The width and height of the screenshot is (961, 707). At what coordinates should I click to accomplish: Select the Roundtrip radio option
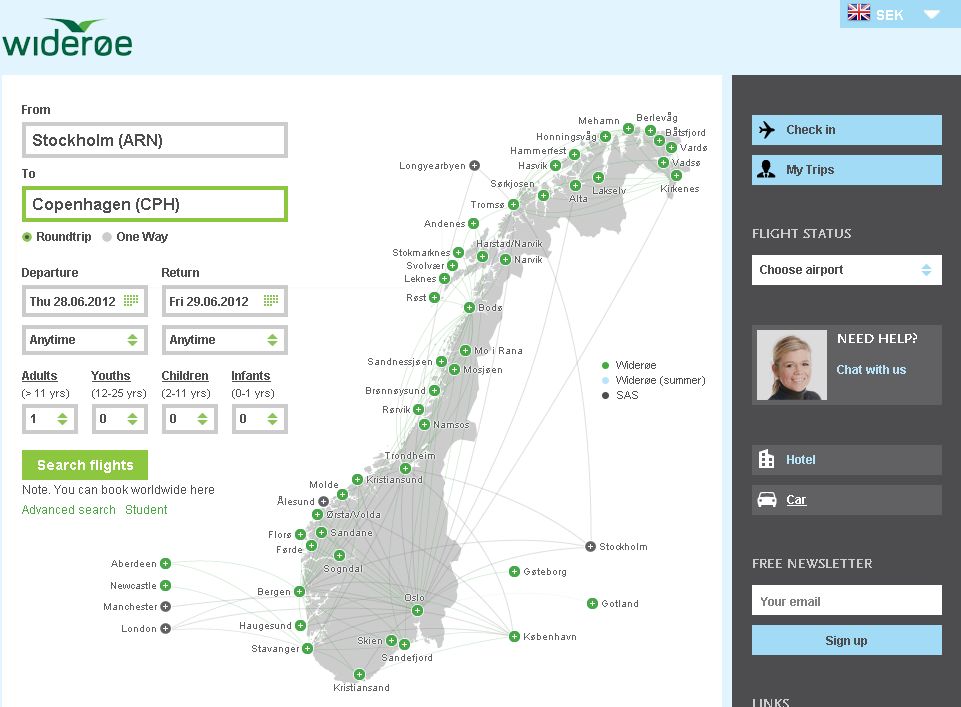pyautogui.click(x=28, y=237)
